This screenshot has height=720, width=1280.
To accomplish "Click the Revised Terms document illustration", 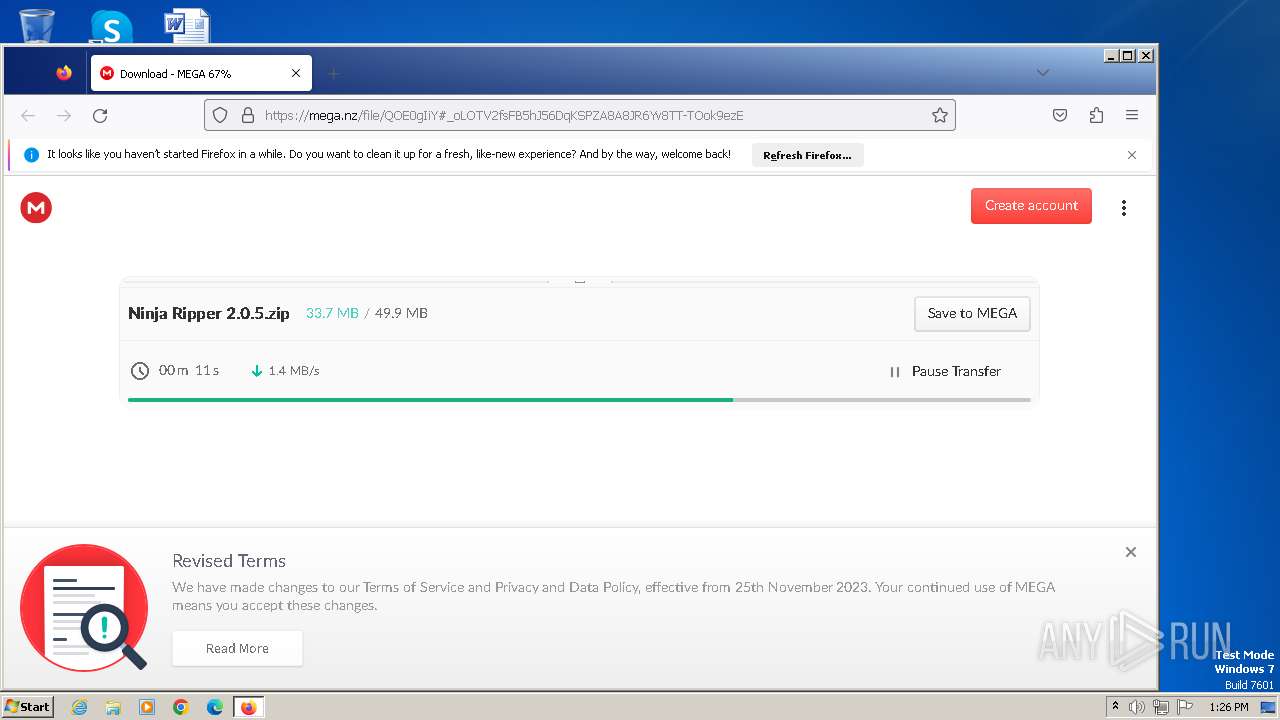I will (84, 608).
